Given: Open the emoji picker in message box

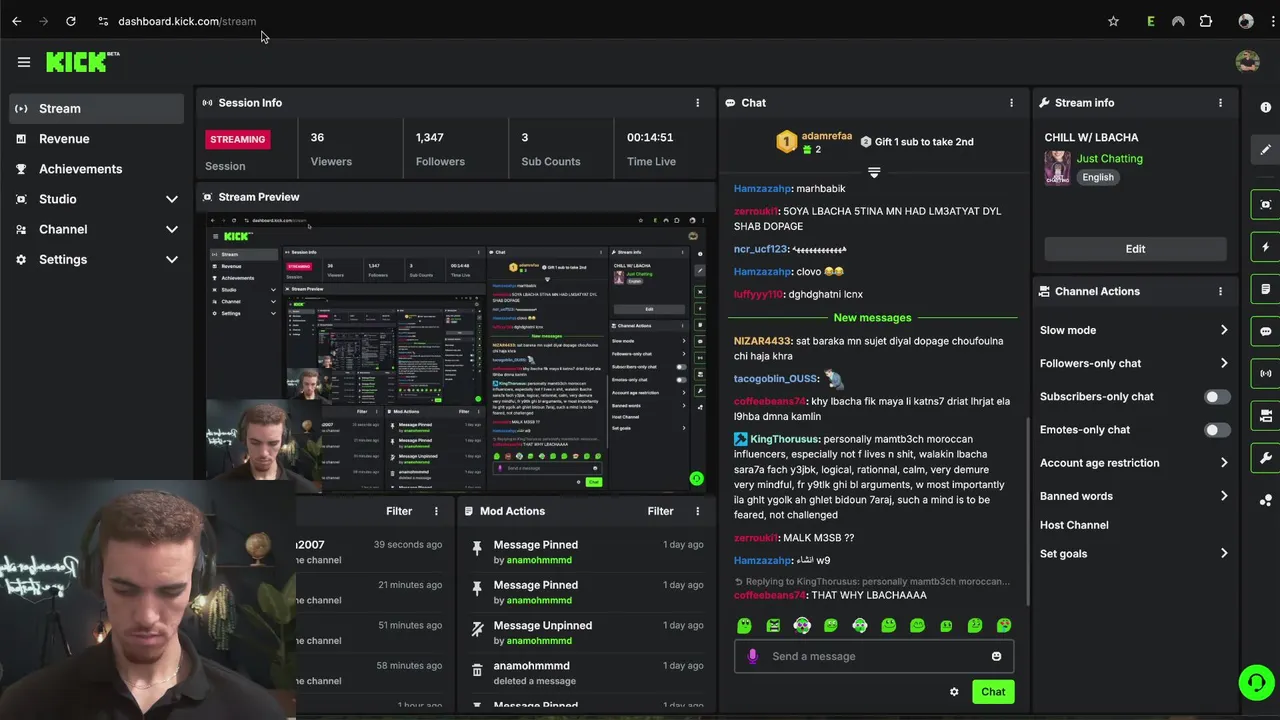Looking at the screenshot, I should tap(996, 656).
